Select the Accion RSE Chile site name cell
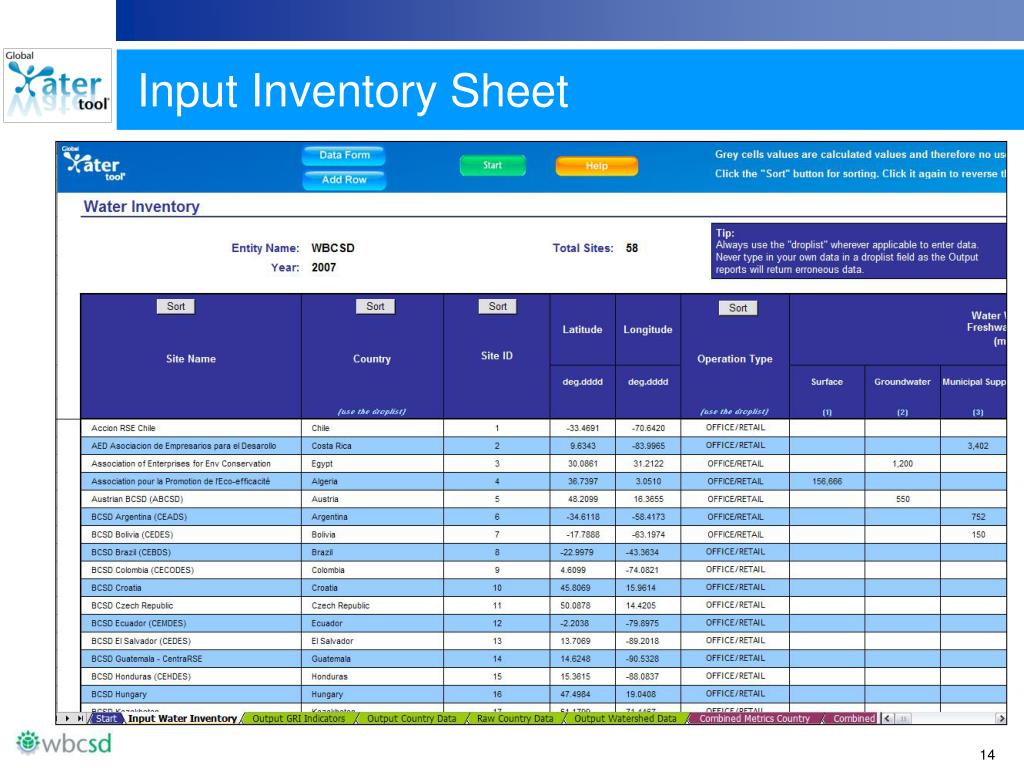This screenshot has height=768, width=1024. pyautogui.click(x=191, y=428)
